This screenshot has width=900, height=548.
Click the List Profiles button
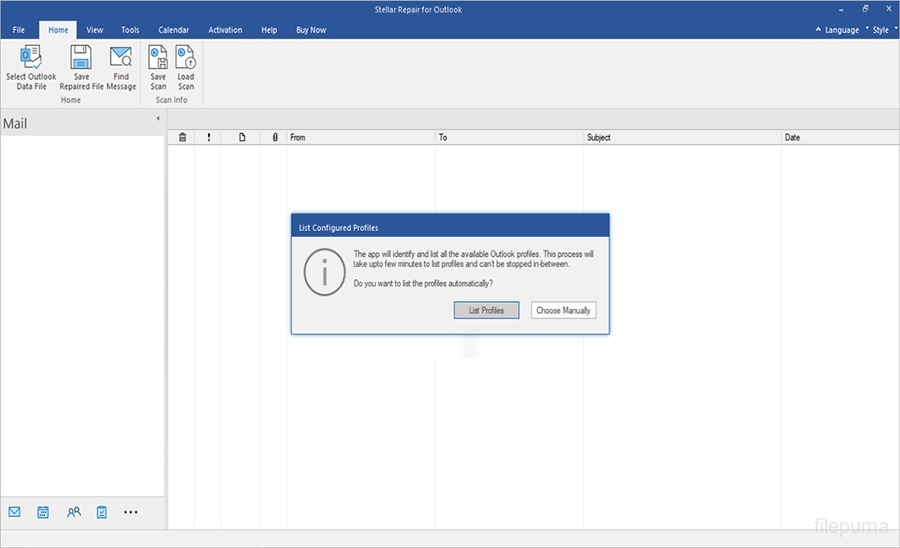pos(486,310)
